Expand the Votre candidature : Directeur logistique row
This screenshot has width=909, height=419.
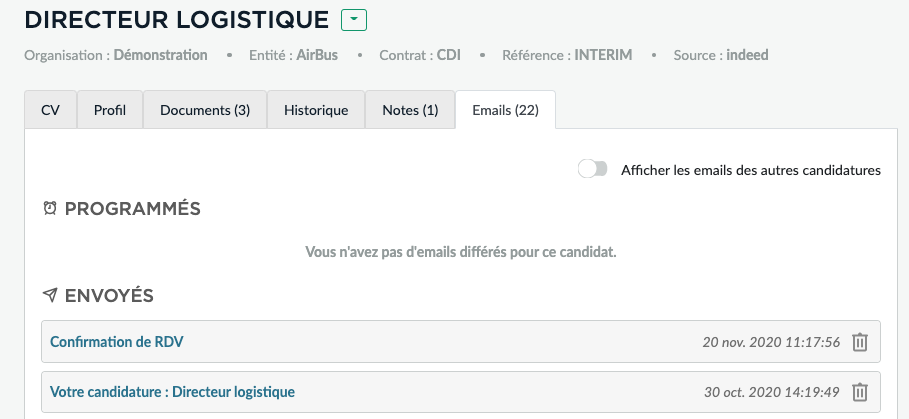click(172, 392)
